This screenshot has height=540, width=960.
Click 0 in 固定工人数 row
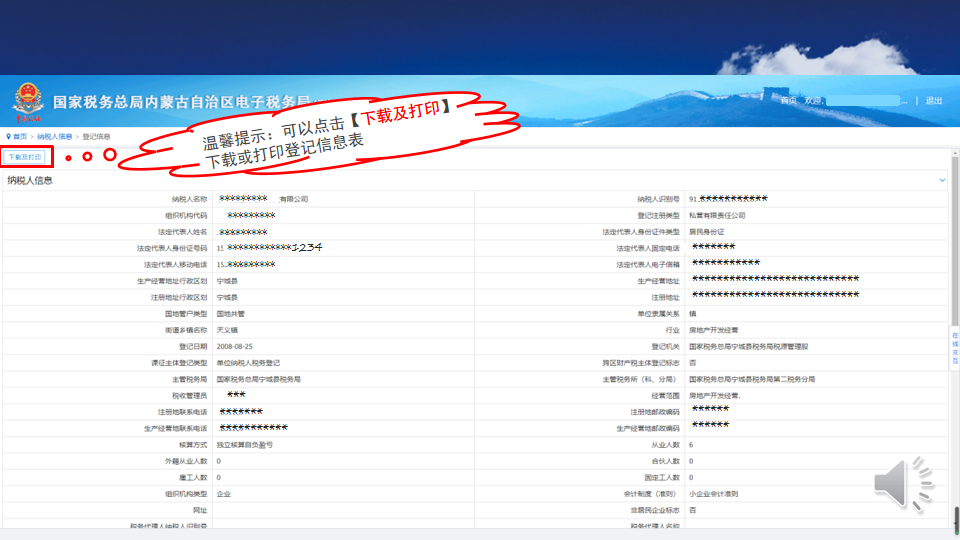click(x=691, y=478)
